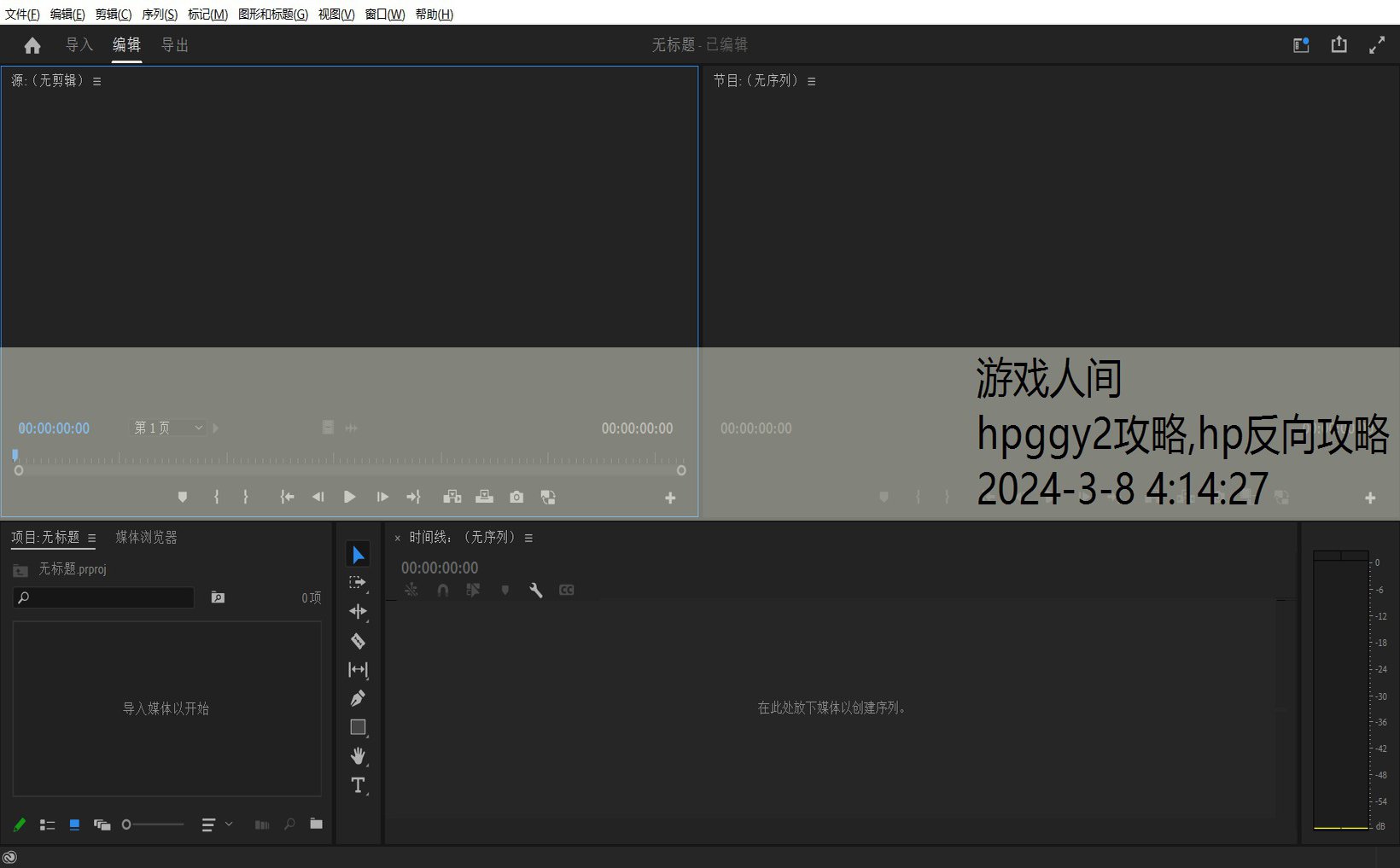
Task: Open the Program panel menu (节目)
Action: point(811,81)
